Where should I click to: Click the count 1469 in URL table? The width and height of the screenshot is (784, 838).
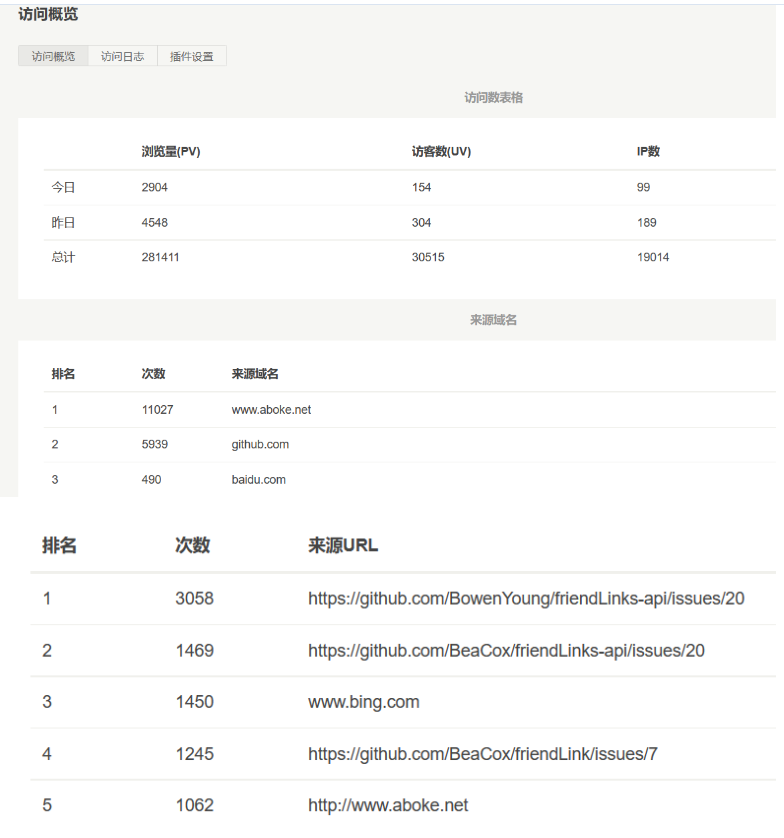195,650
